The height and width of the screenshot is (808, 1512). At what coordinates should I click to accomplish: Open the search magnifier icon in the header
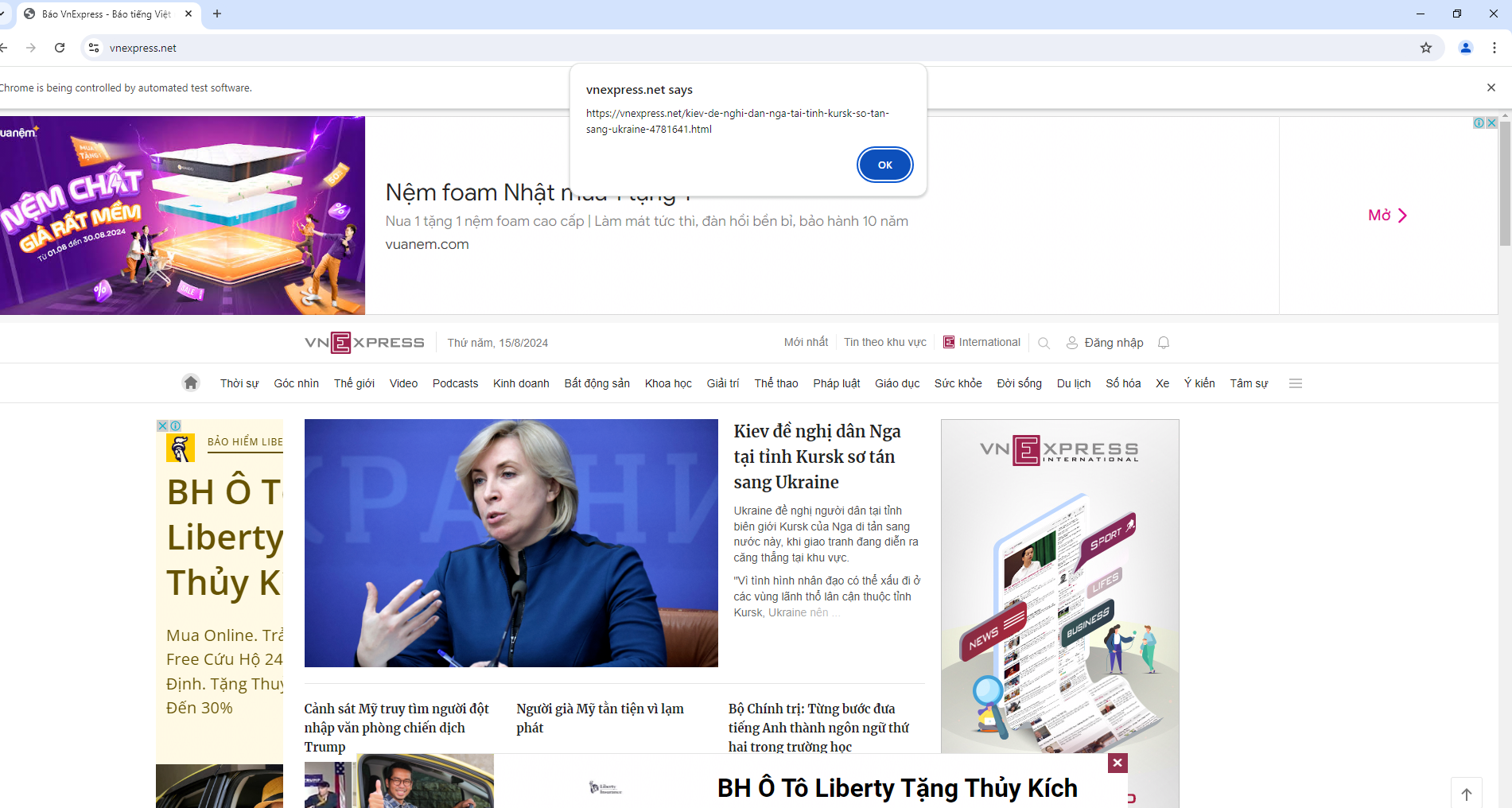(1044, 343)
